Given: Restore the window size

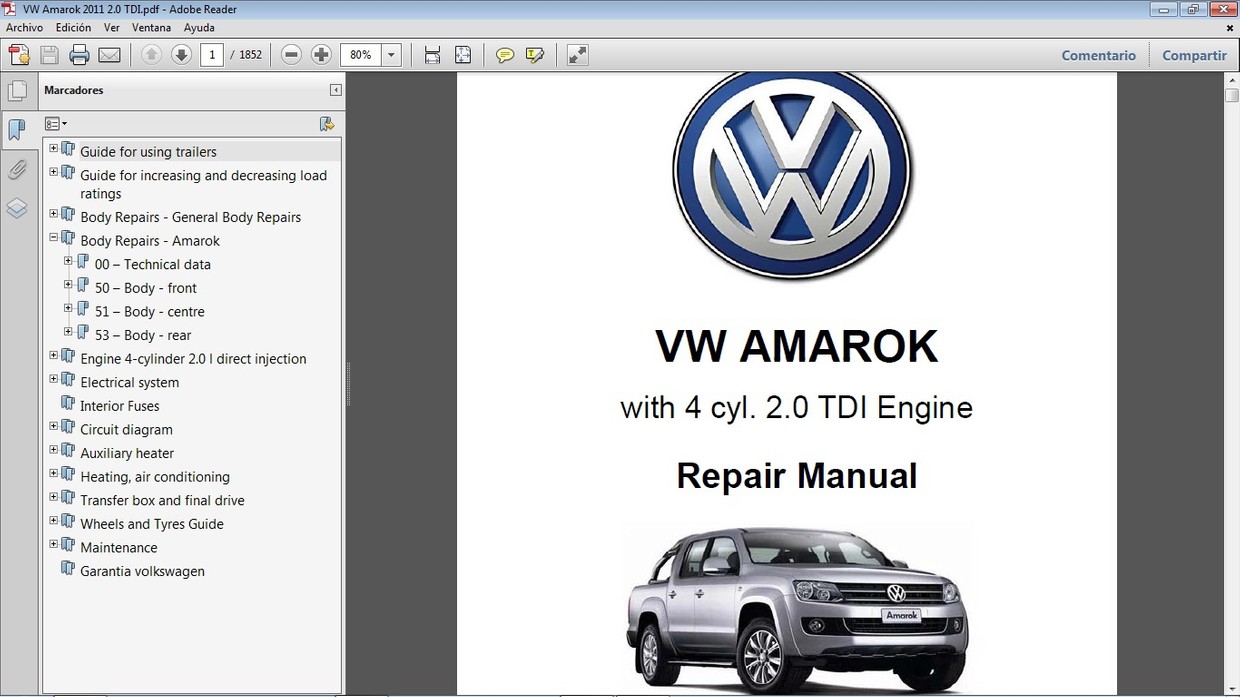Looking at the screenshot, I should (x=1192, y=9).
